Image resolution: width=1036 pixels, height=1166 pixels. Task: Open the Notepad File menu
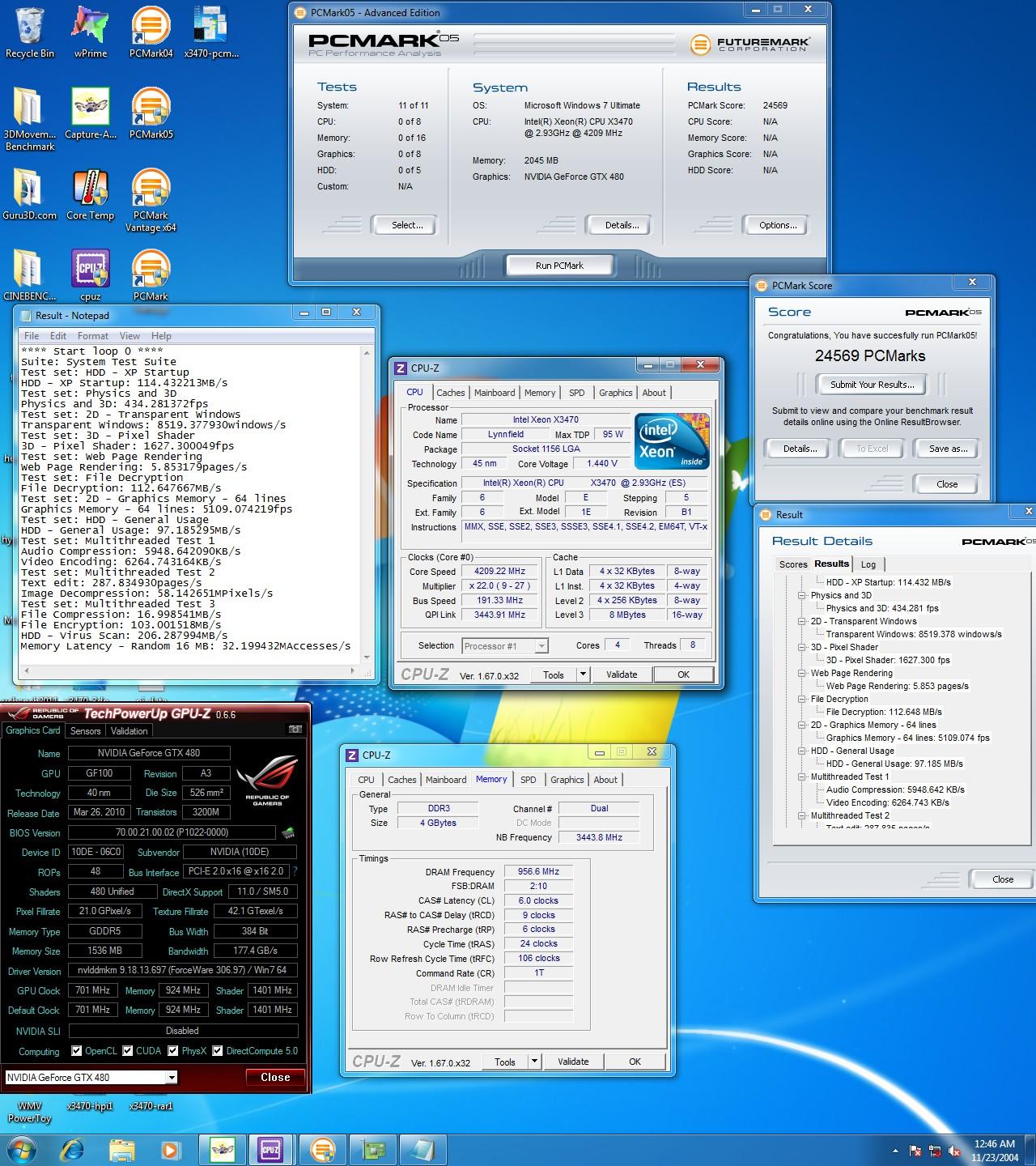(32, 335)
